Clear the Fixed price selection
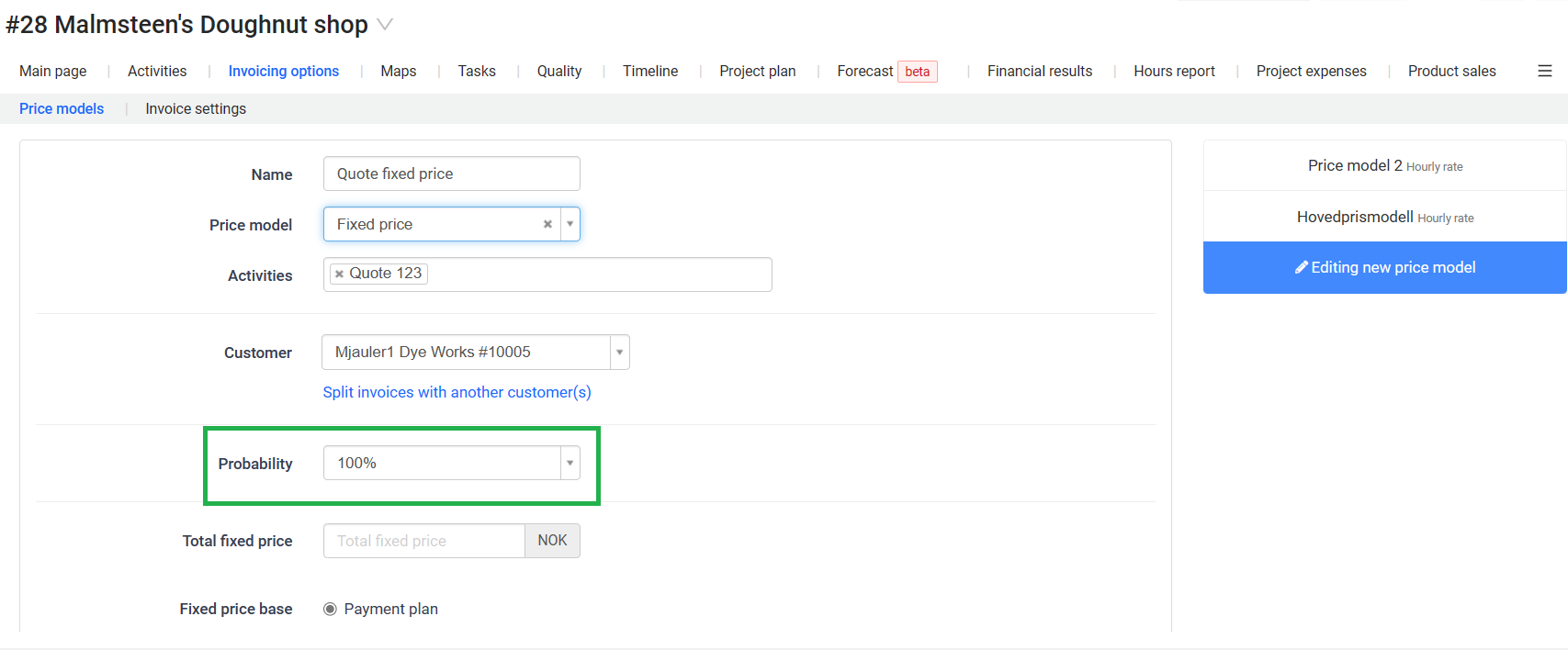 (547, 224)
